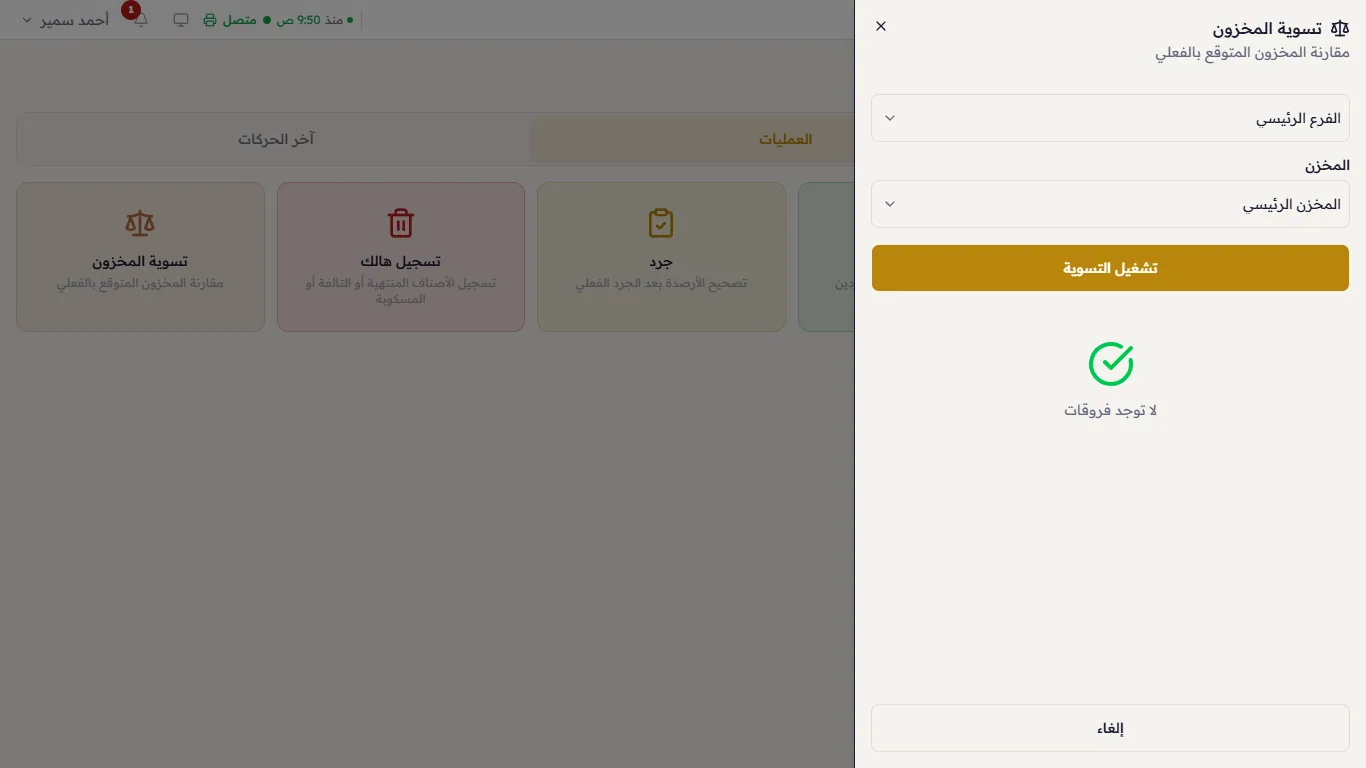Switch to the آخر الحركات tab
This screenshot has height=768, width=1366.
276,139
